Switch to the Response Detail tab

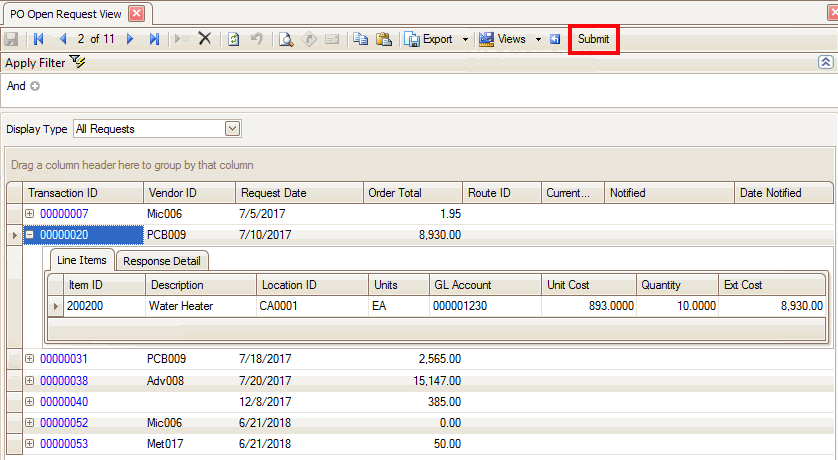(161, 261)
